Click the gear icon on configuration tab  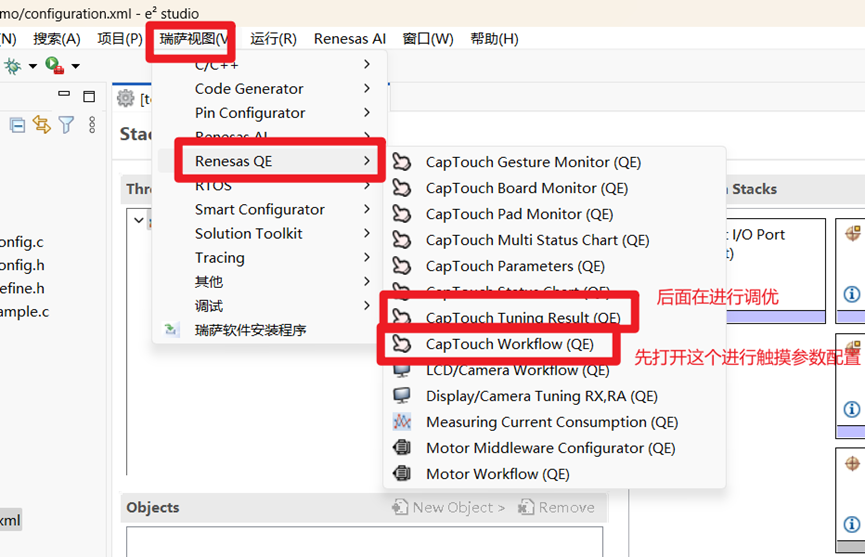click(x=125, y=98)
